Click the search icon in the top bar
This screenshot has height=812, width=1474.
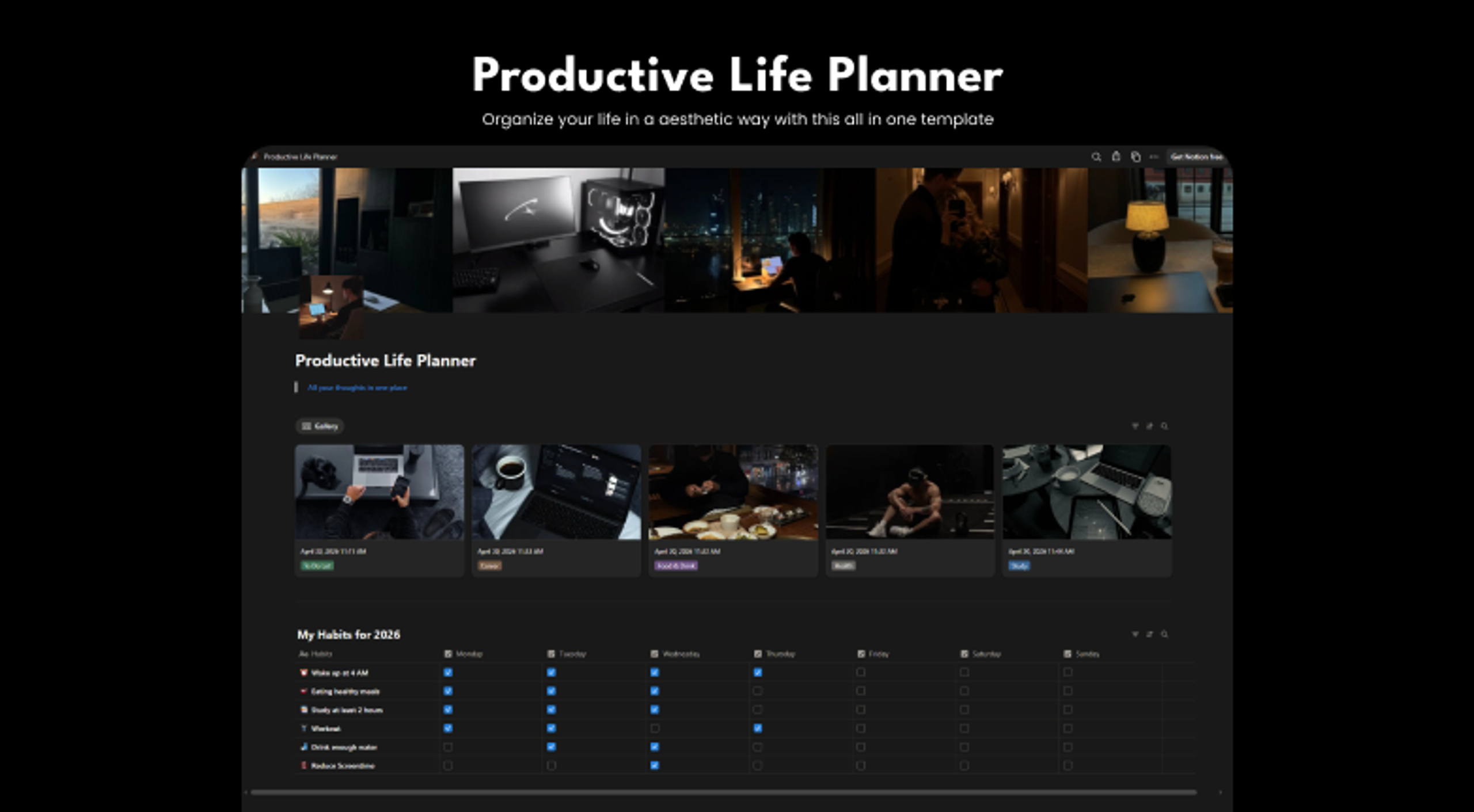coord(1096,157)
